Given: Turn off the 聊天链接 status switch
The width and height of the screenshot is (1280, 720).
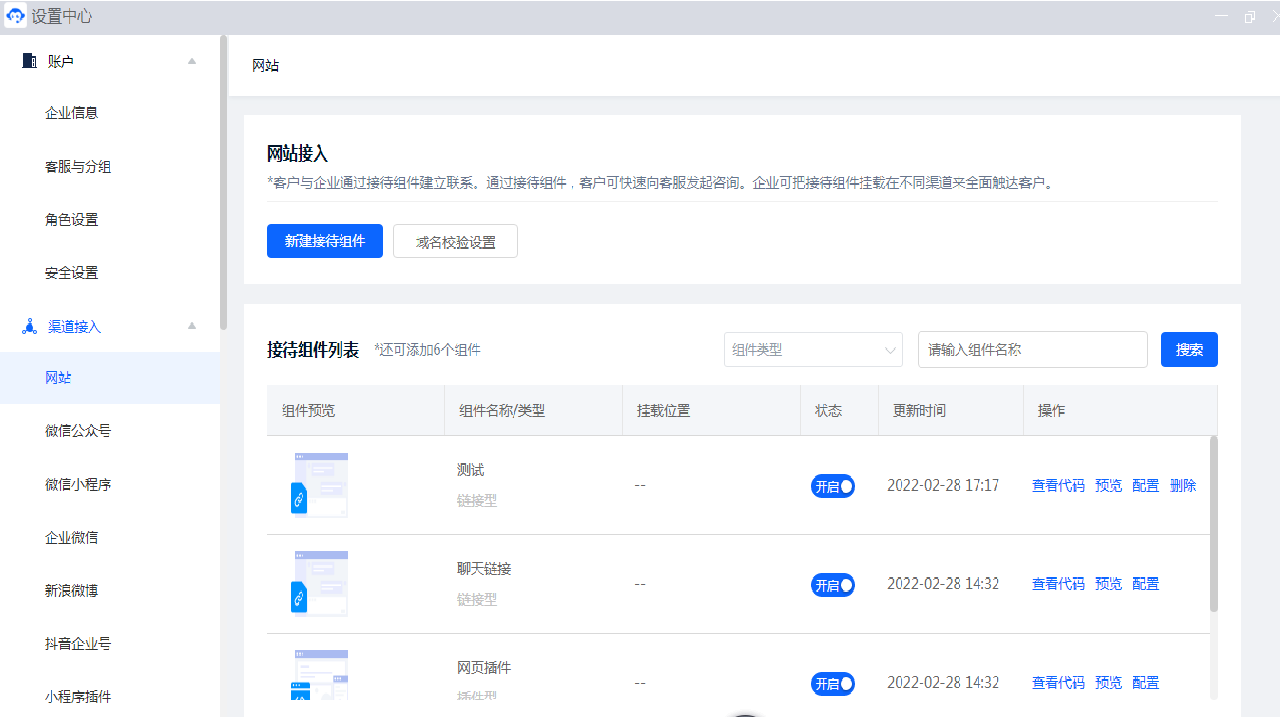Looking at the screenshot, I should tap(833, 585).
